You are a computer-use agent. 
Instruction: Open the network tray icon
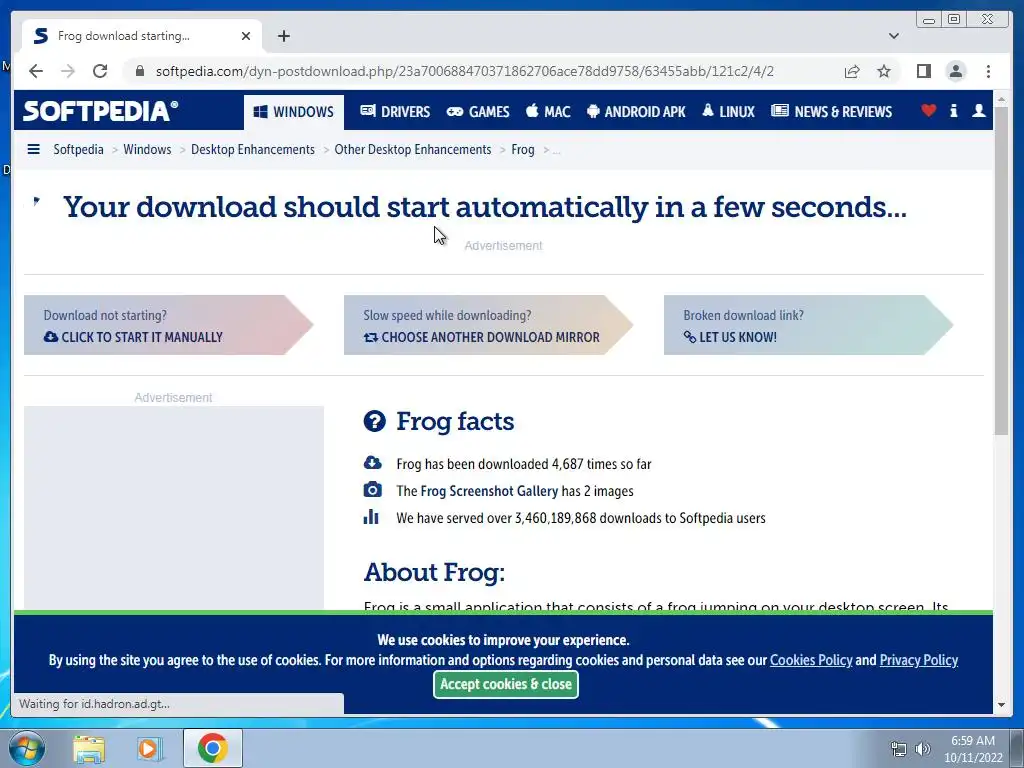tap(899, 749)
